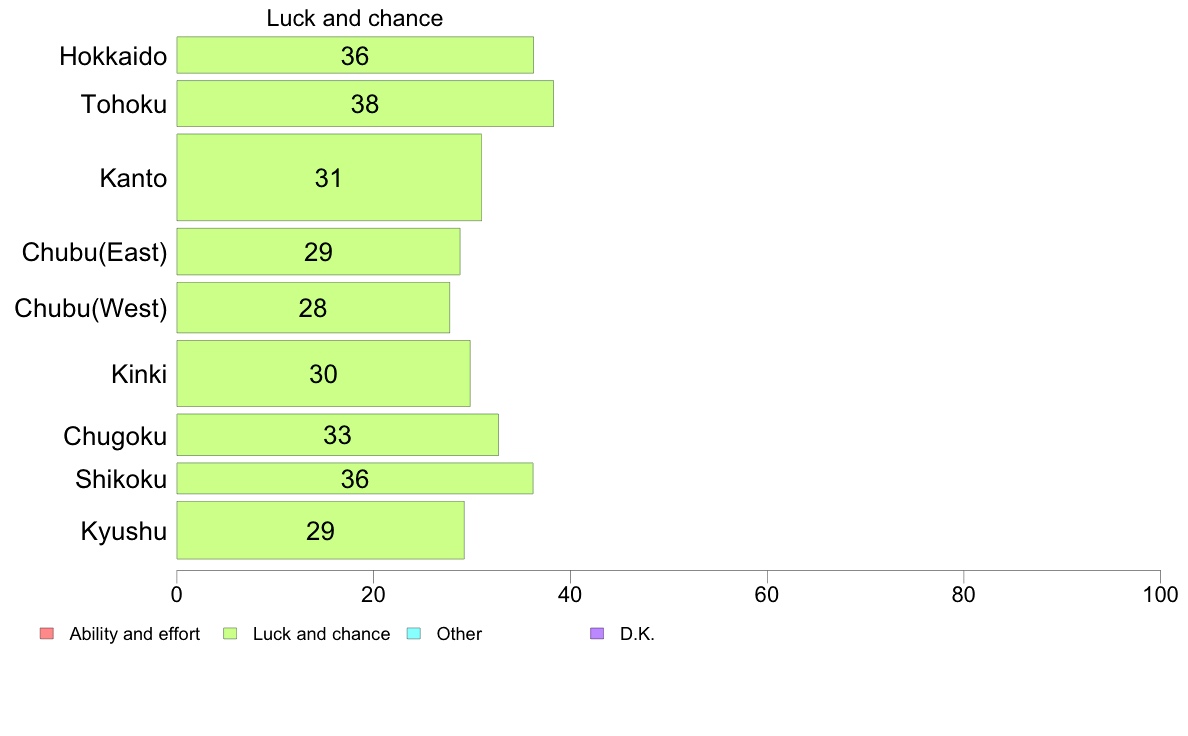Click the 40 tick on the axis

tap(570, 595)
